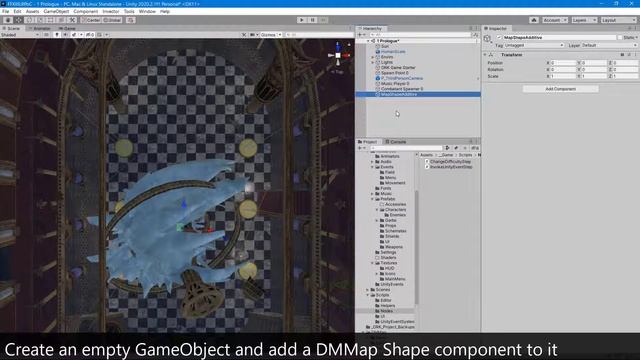Open the File menu
The width and height of the screenshot is (640, 360).
(x=5, y=11)
